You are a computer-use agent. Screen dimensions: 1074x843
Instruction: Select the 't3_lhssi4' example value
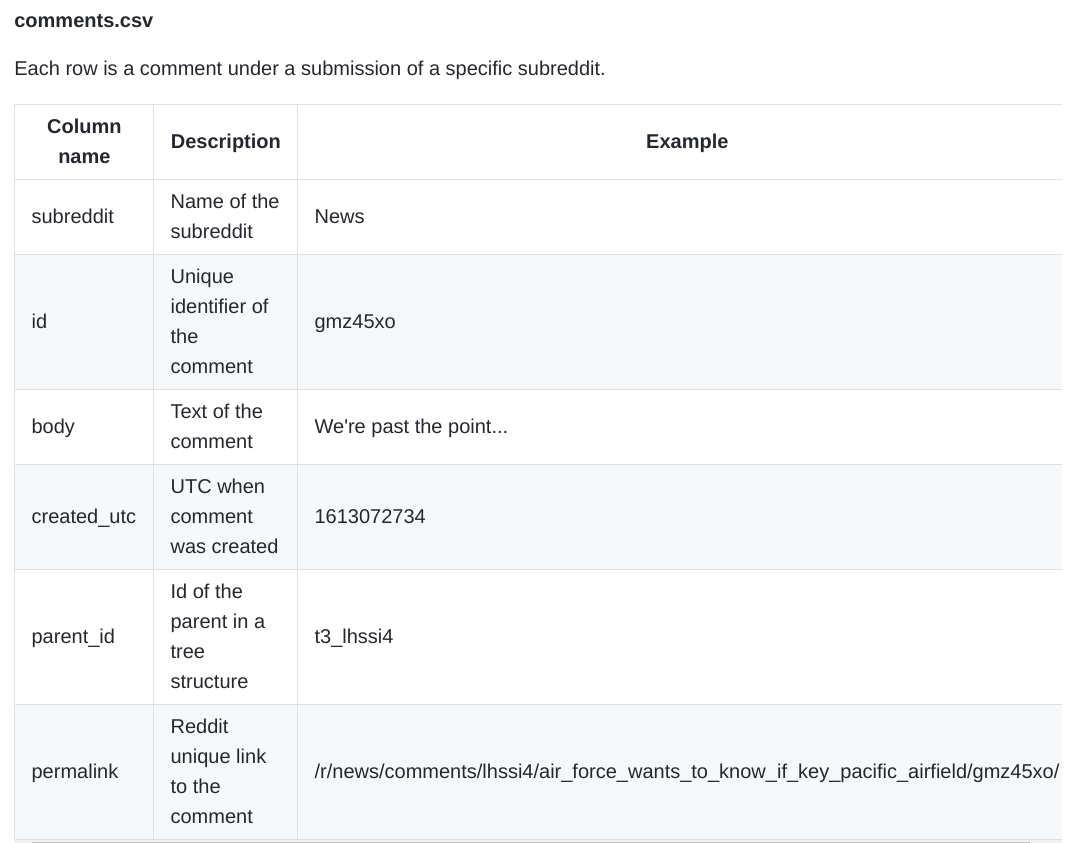click(353, 637)
